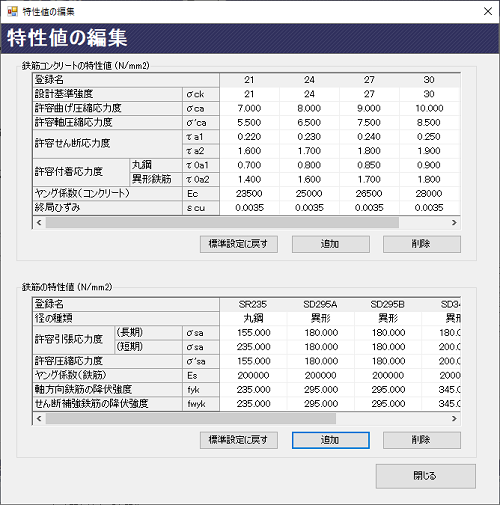500x505 pixels.
Task: Select the σca cell valued 7.000
Action: 249,108
